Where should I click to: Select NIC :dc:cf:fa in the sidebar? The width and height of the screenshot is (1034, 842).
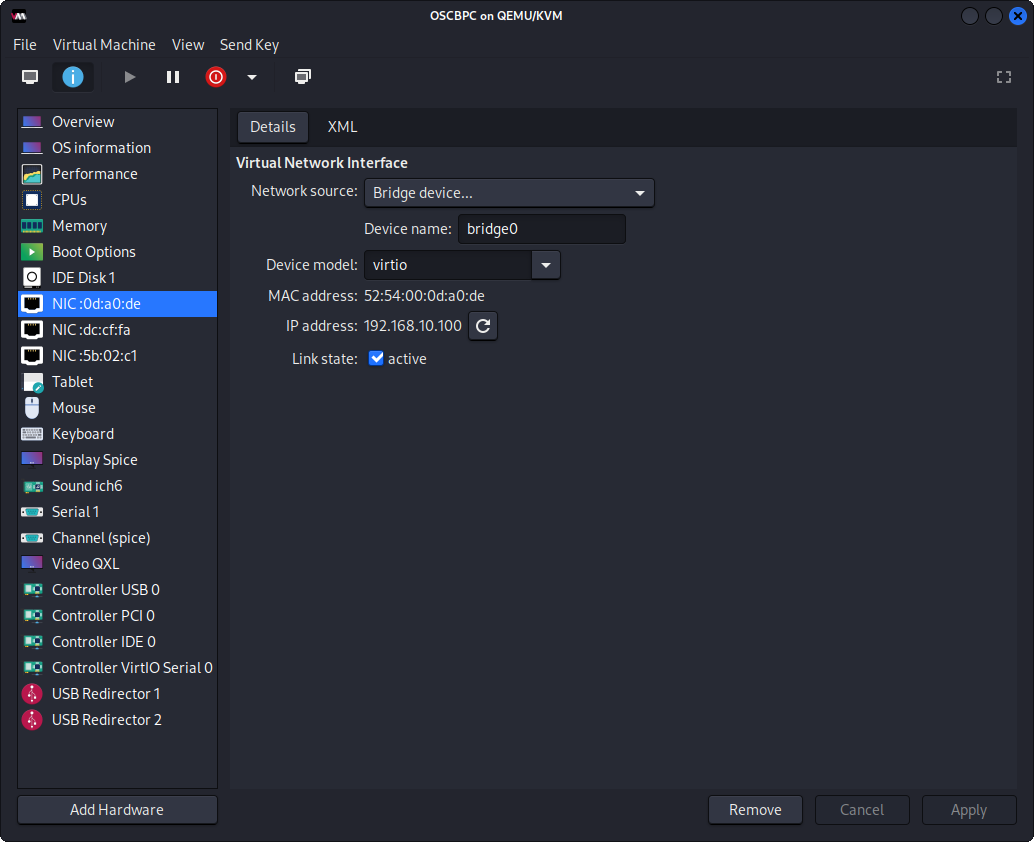(x=91, y=330)
